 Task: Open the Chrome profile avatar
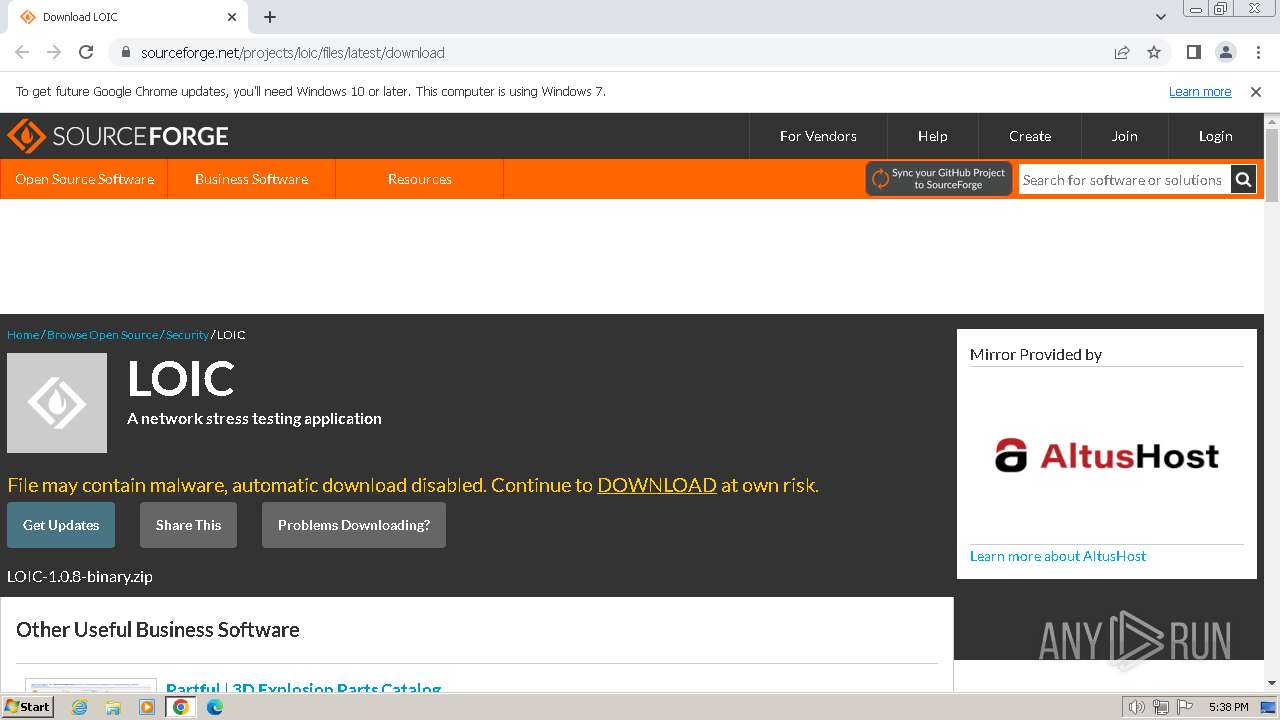(1225, 52)
